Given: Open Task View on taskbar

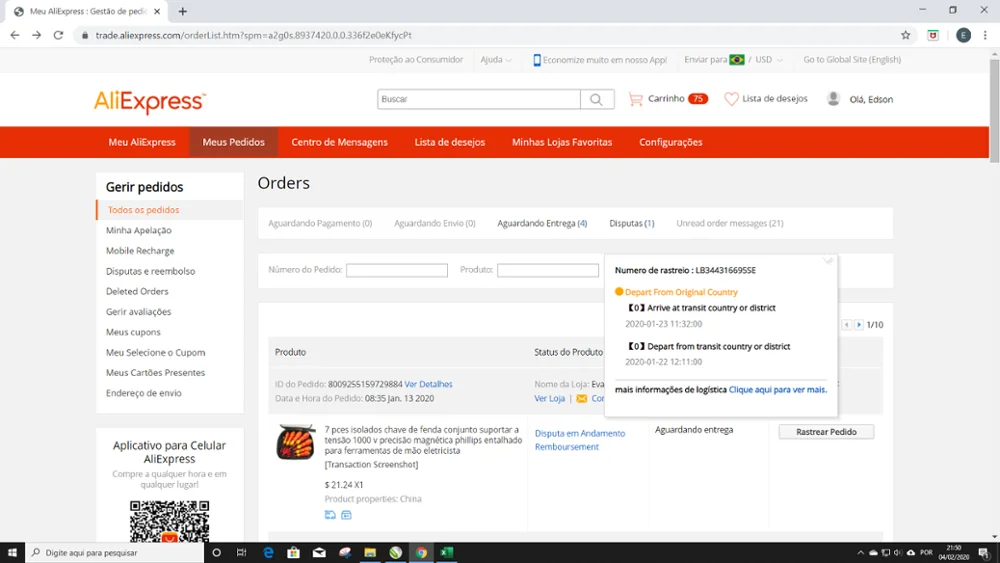Looking at the screenshot, I should tap(241, 552).
